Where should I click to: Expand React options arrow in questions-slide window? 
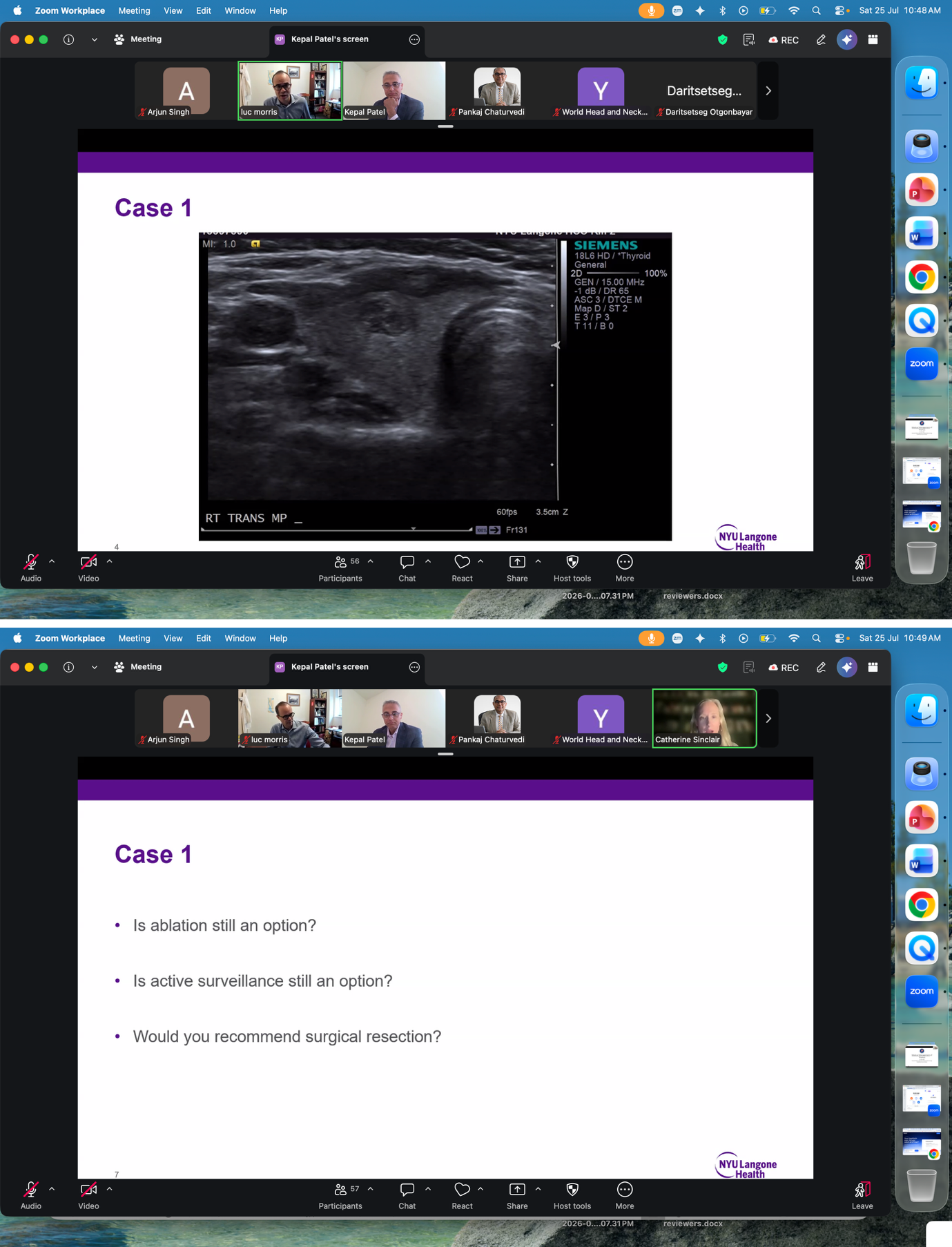coord(480,1189)
